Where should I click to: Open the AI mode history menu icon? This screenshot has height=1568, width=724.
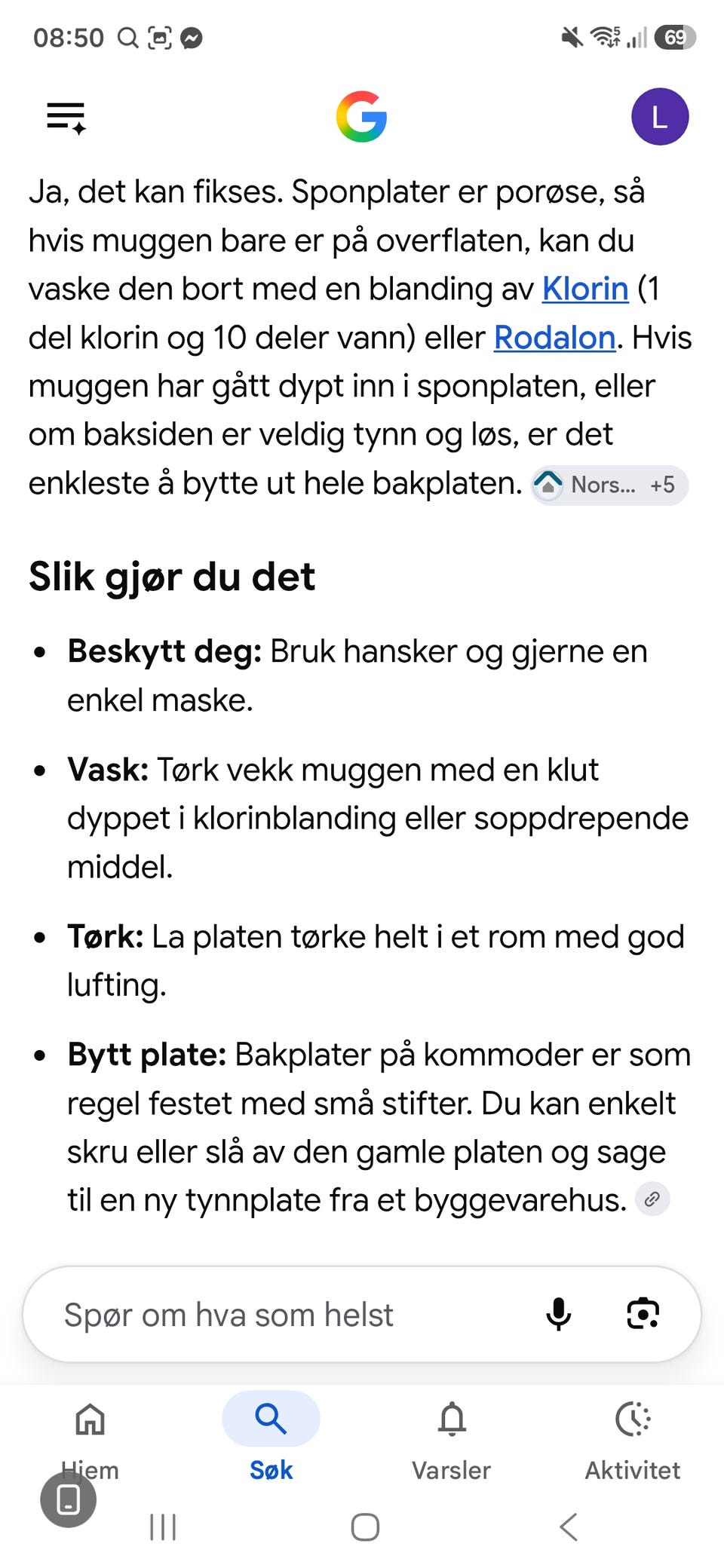coord(66,118)
